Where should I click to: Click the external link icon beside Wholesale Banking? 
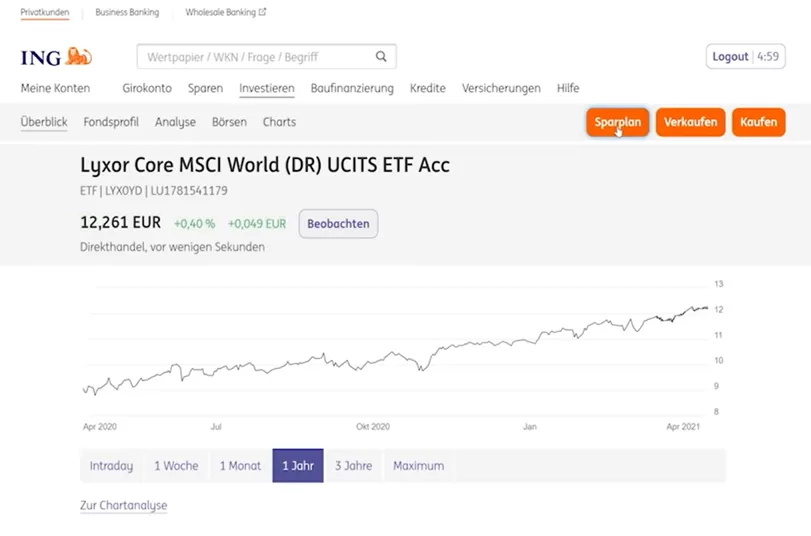tap(262, 12)
